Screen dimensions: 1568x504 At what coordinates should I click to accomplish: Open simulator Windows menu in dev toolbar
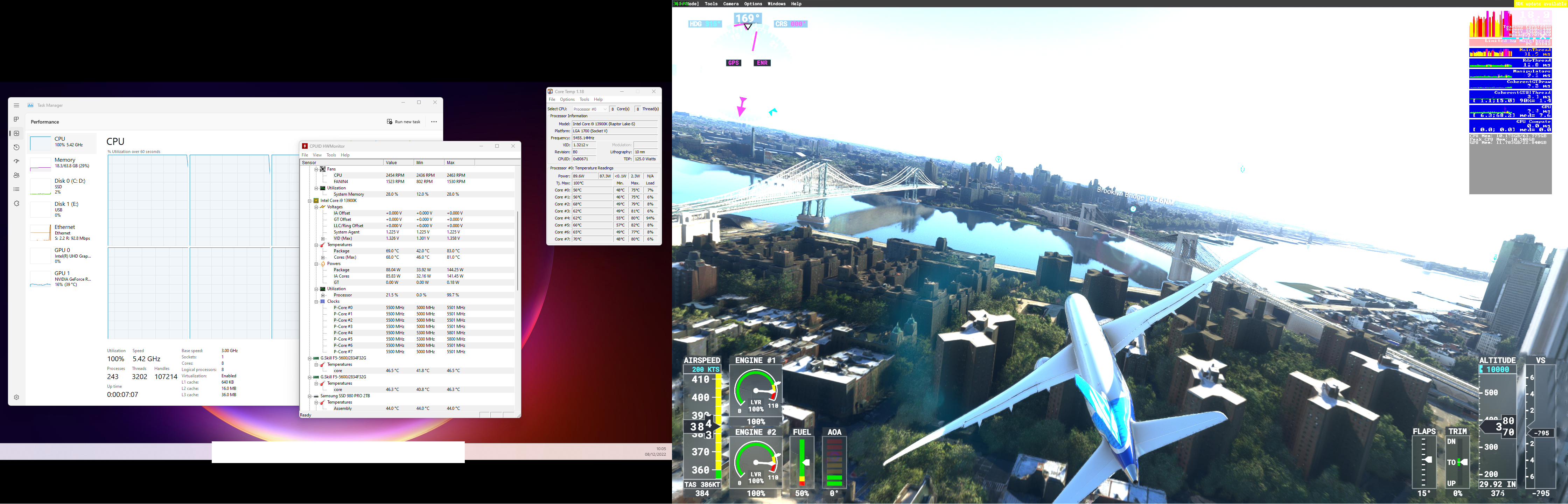click(x=777, y=3)
